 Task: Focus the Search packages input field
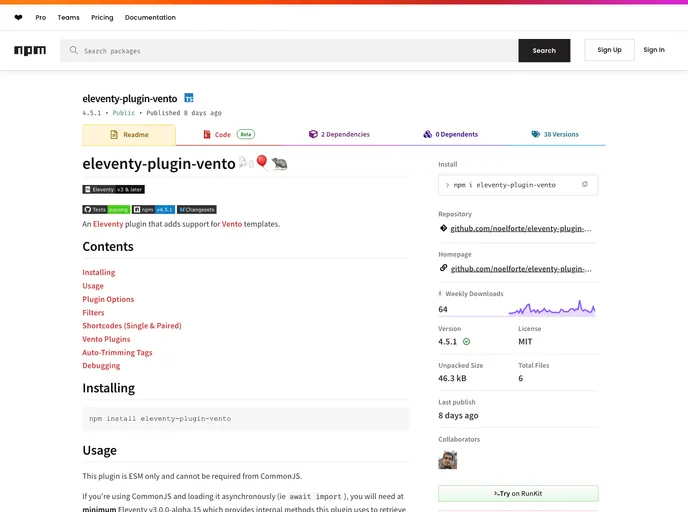tap(289, 50)
